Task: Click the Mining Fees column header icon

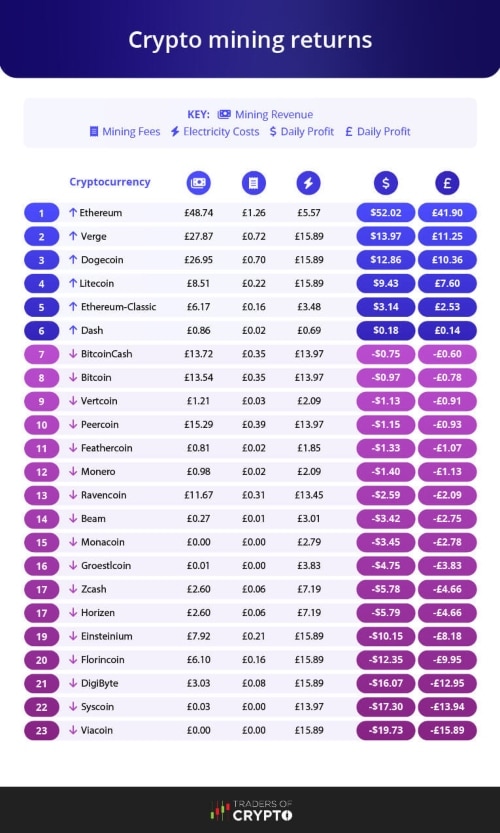Action: [253, 183]
